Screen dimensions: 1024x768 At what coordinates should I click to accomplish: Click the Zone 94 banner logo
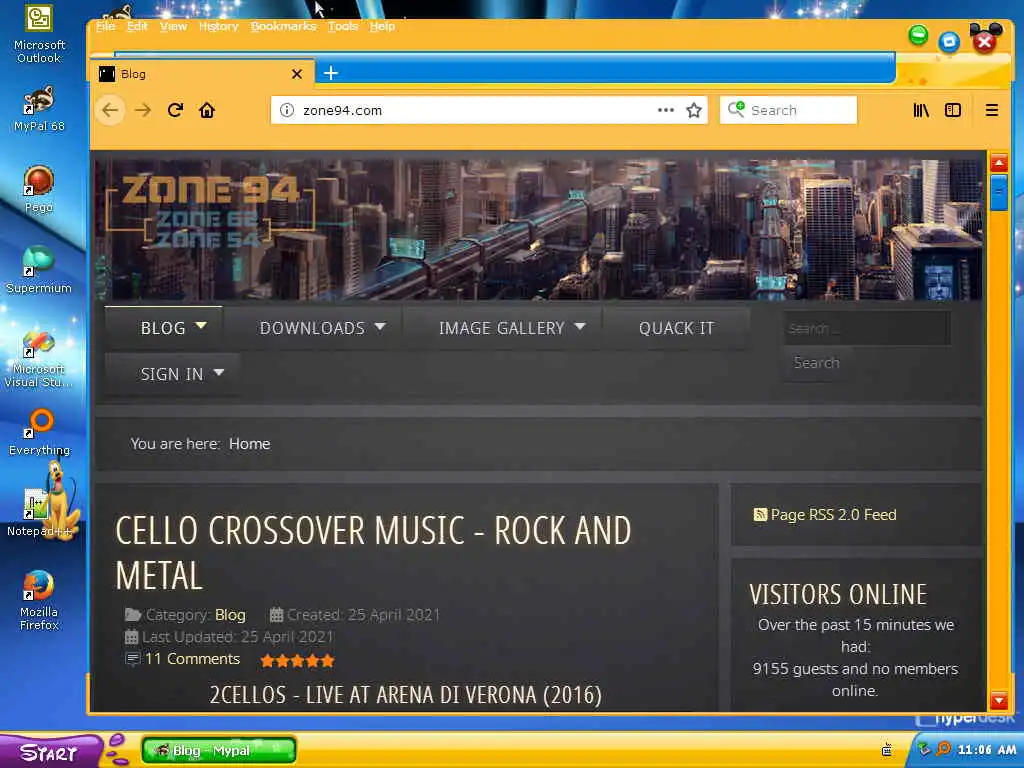point(209,211)
